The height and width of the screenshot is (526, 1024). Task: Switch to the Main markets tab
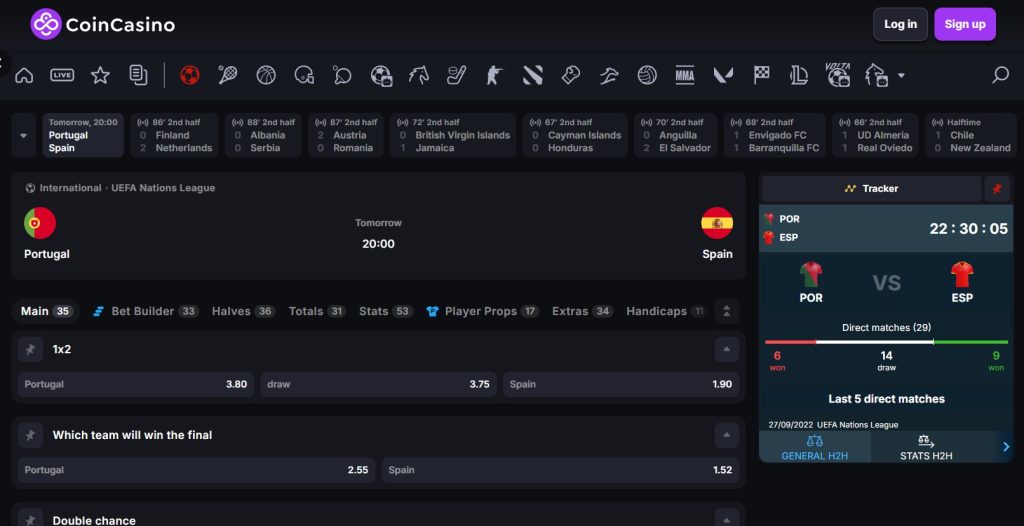pos(46,311)
